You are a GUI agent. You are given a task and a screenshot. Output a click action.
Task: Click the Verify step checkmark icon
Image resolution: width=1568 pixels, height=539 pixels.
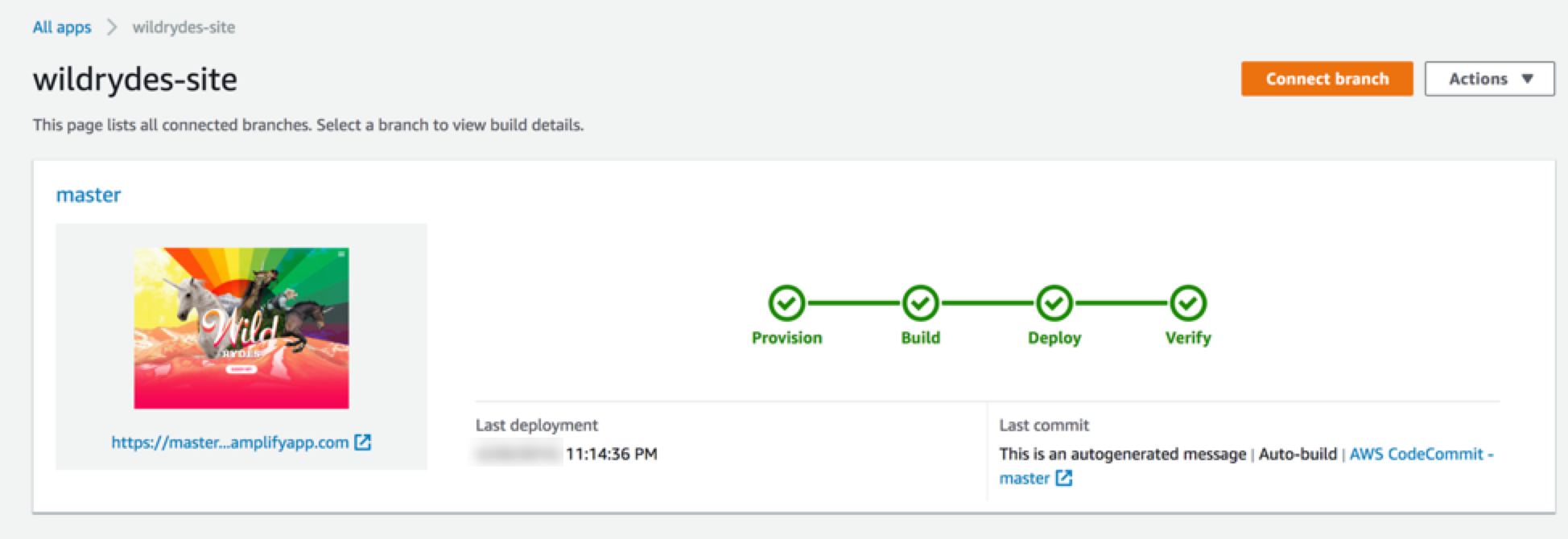point(1187,303)
